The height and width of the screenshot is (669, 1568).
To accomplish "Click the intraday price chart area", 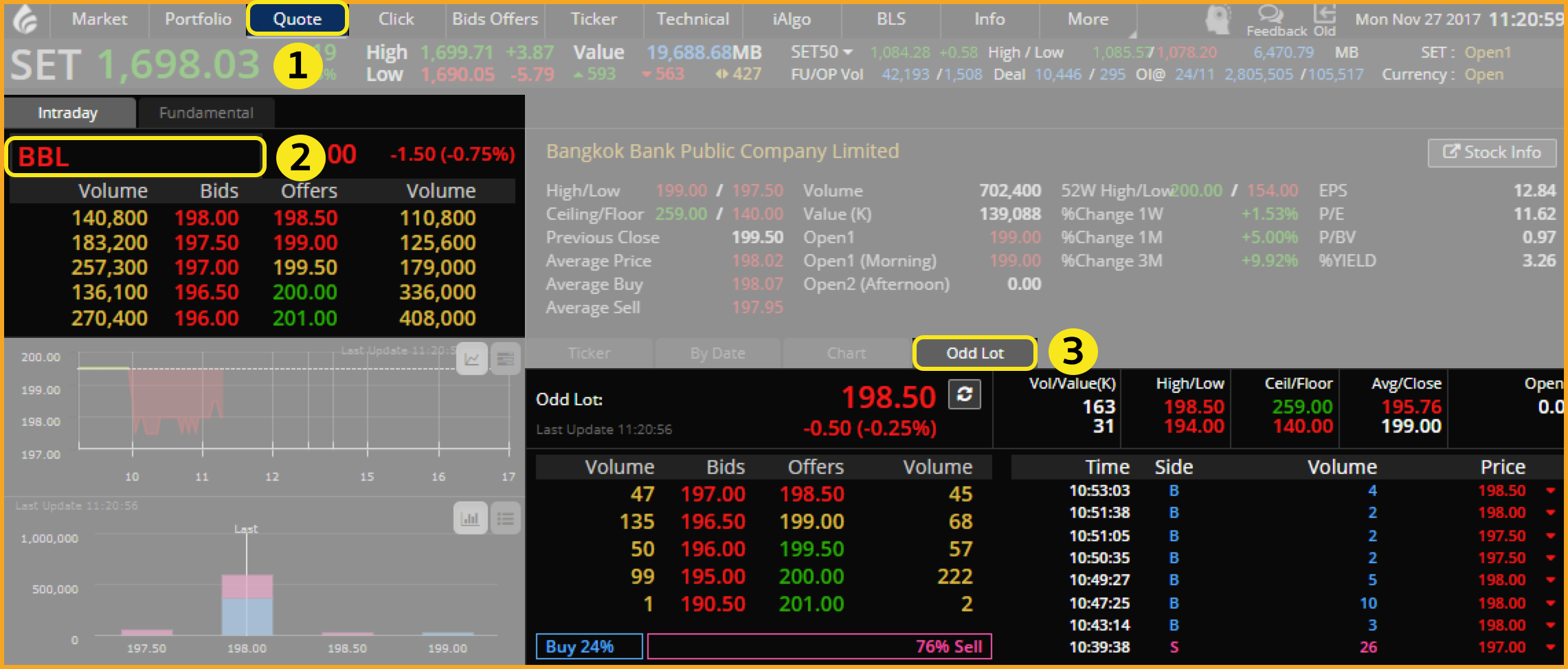I will click(294, 402).
